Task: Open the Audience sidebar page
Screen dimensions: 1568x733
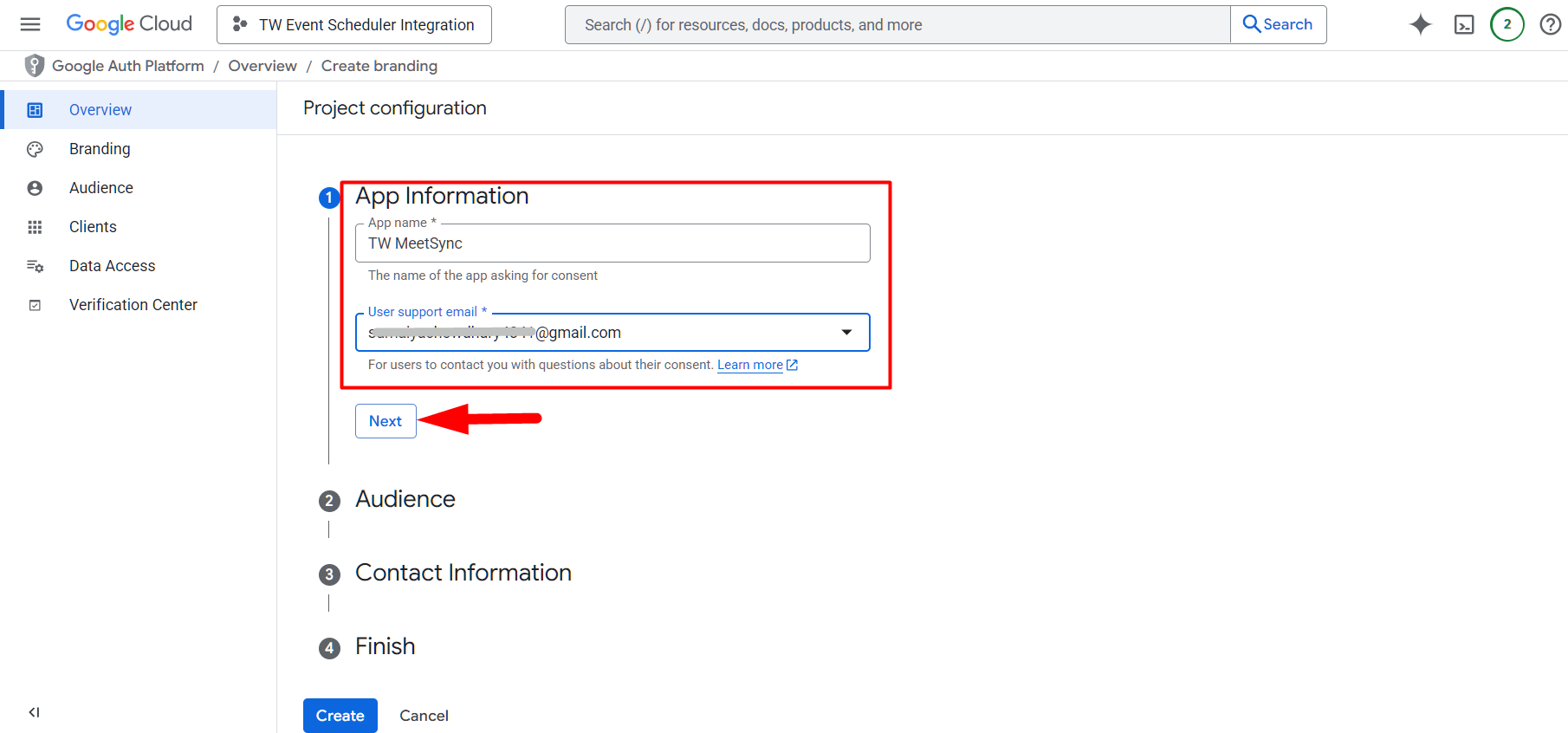Action: click(x=139, y=188)
